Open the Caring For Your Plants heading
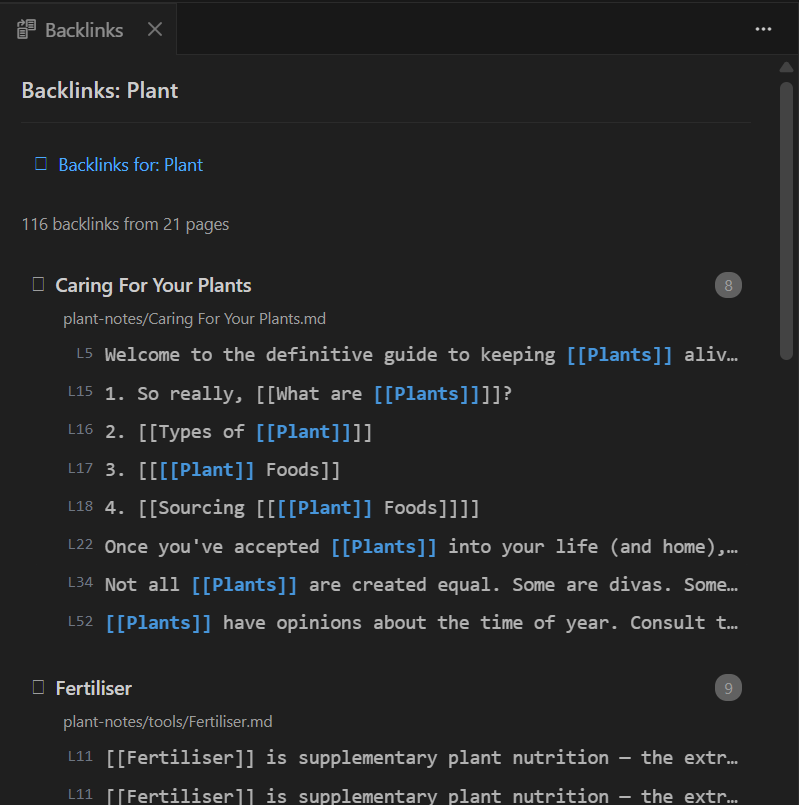Image resolution: width=799 pixels, height=805 pixels. point(153,285)
